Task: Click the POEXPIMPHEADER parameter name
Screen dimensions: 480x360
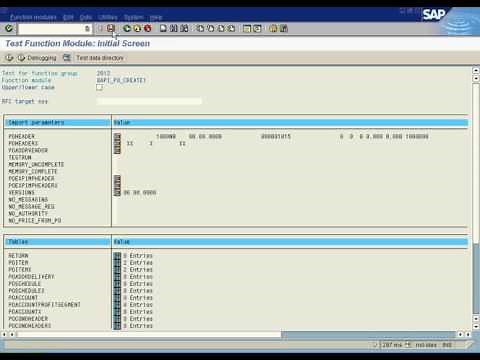Action: click(31, 178)
